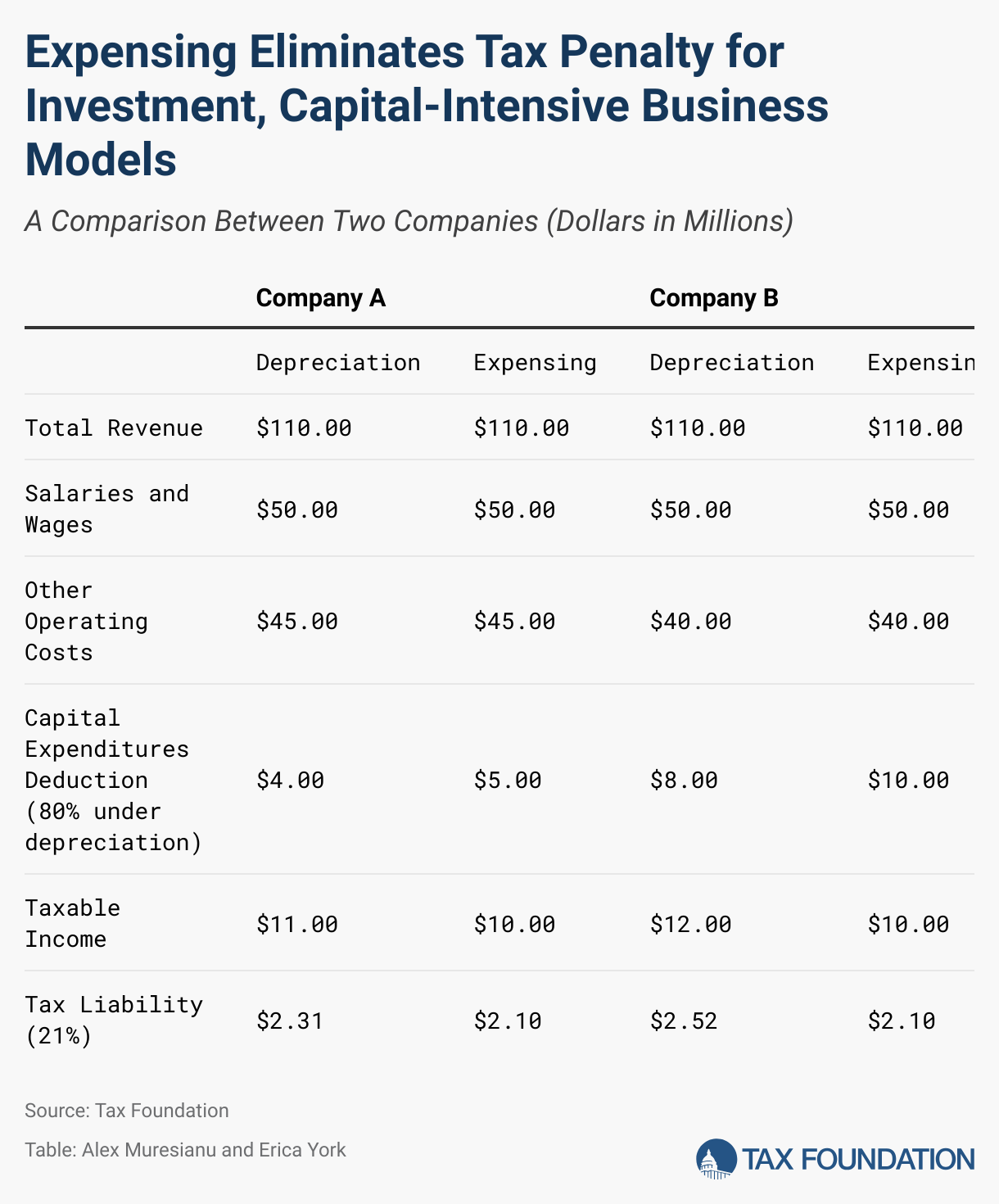Viewport: 999px width, 1204px height.
Task: Select the Company B column header
Action: point(714,297)
